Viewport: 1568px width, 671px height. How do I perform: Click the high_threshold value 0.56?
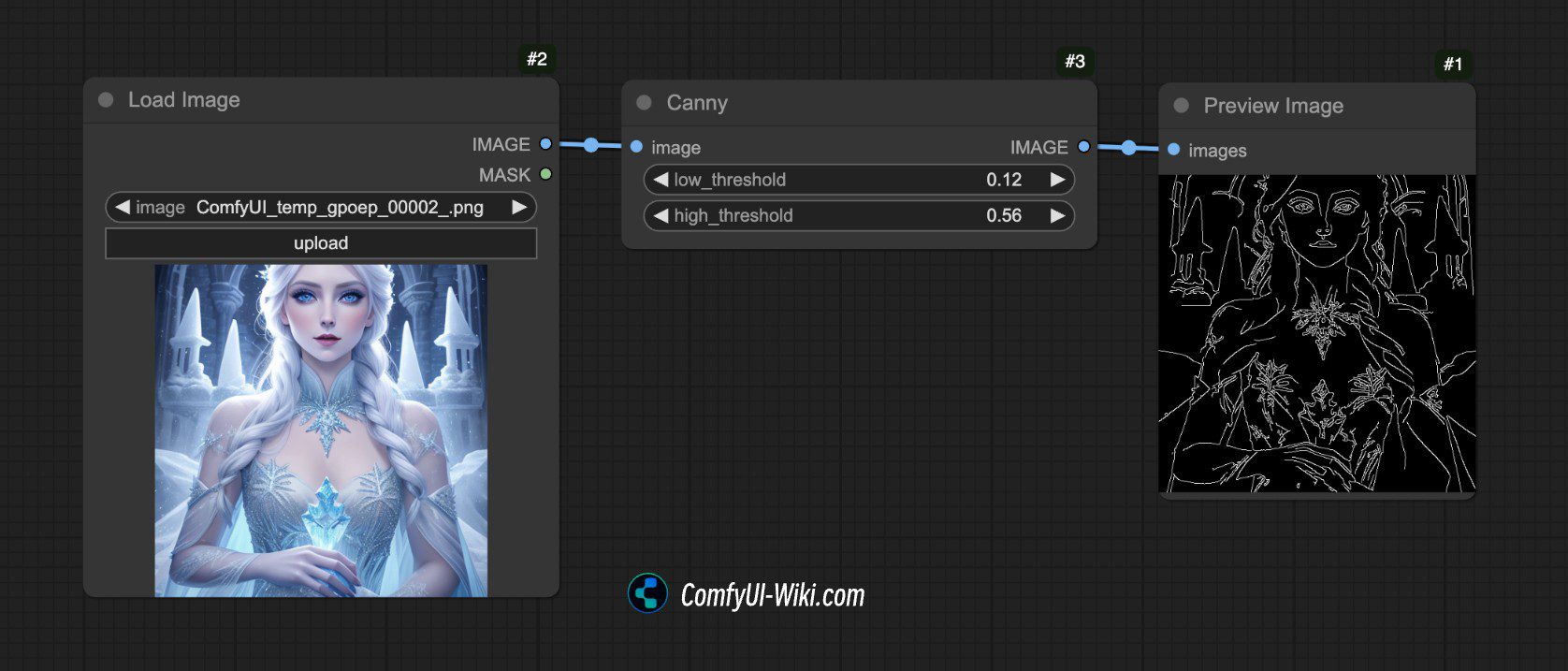coord(1004,215)
